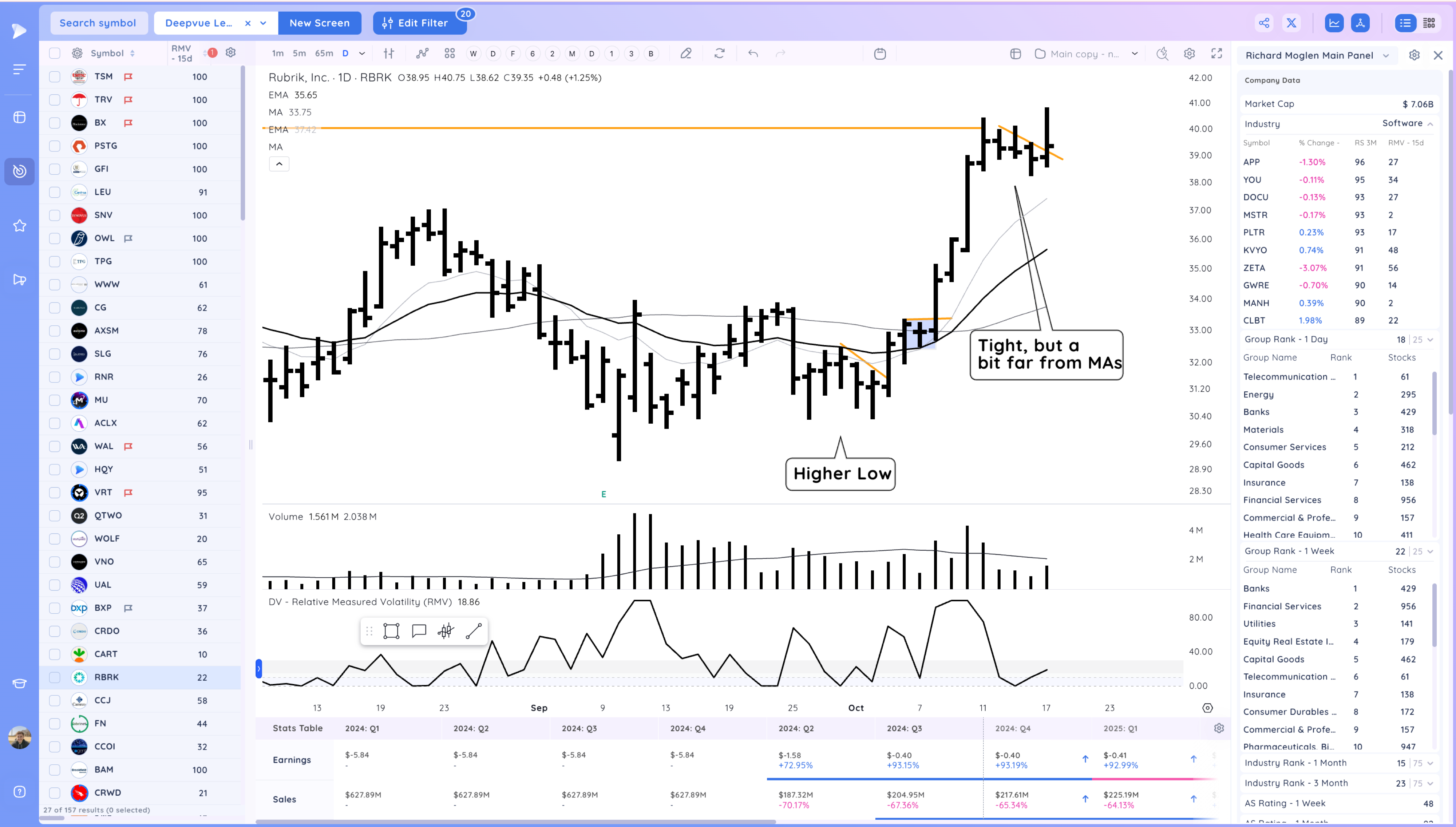
Task: Open the calendar date picker icon
Action: pyautogui.click(x=880, y=54)
